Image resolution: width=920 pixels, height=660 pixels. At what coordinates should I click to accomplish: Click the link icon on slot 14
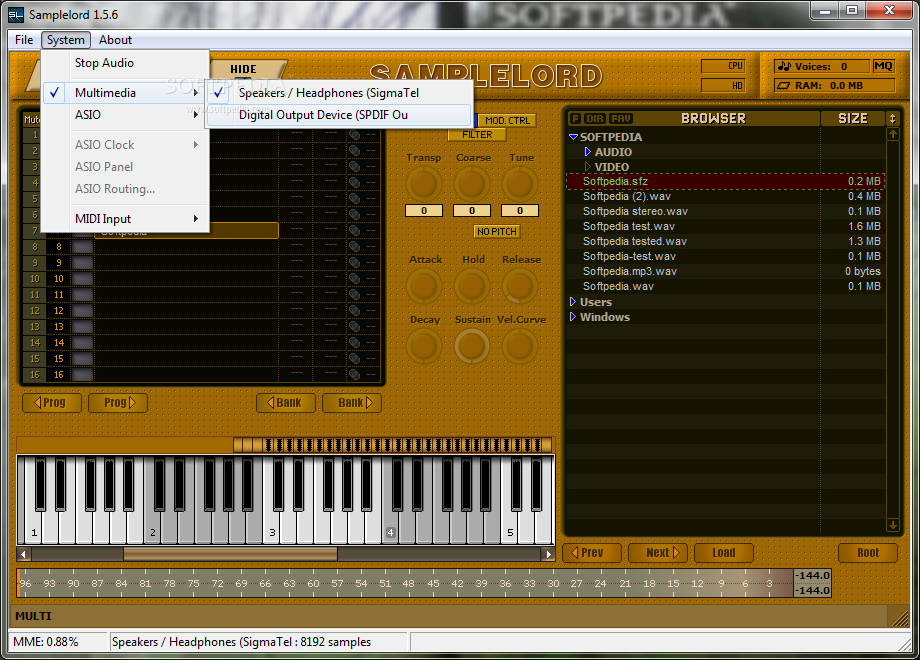click(354, 343)
